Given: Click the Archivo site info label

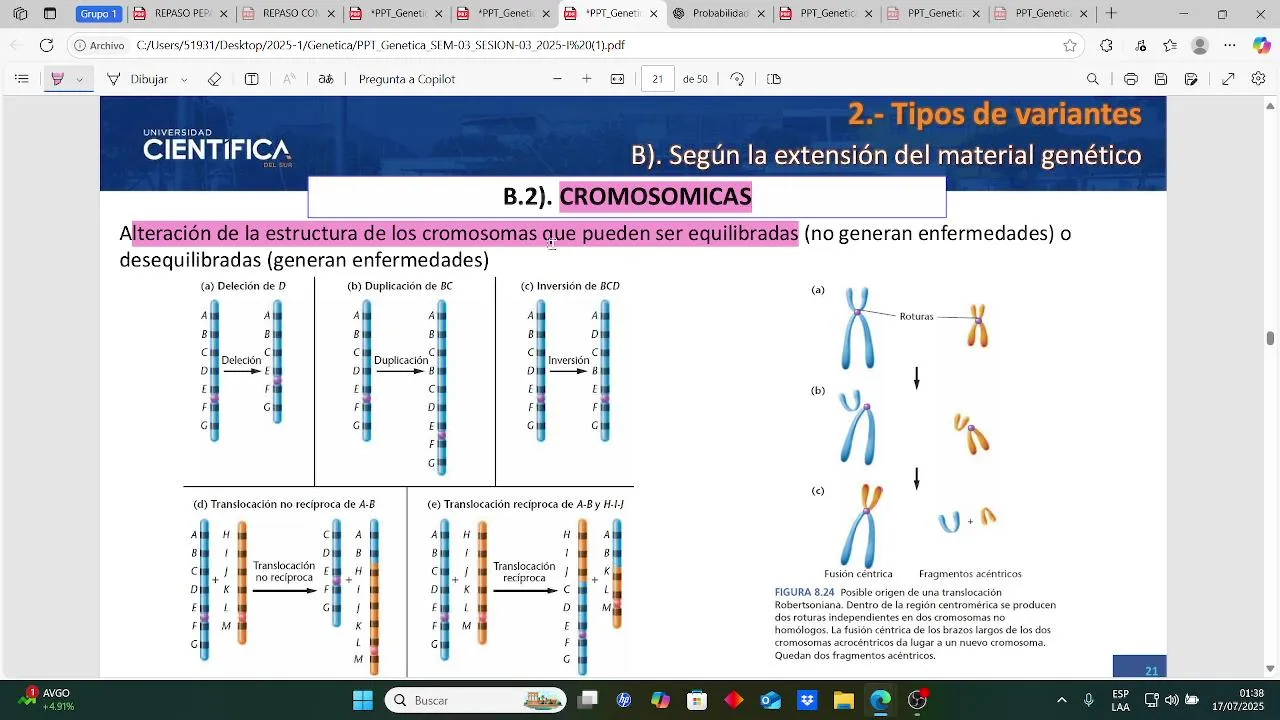Looking at the screenshot, I should [x=99, y=45].
